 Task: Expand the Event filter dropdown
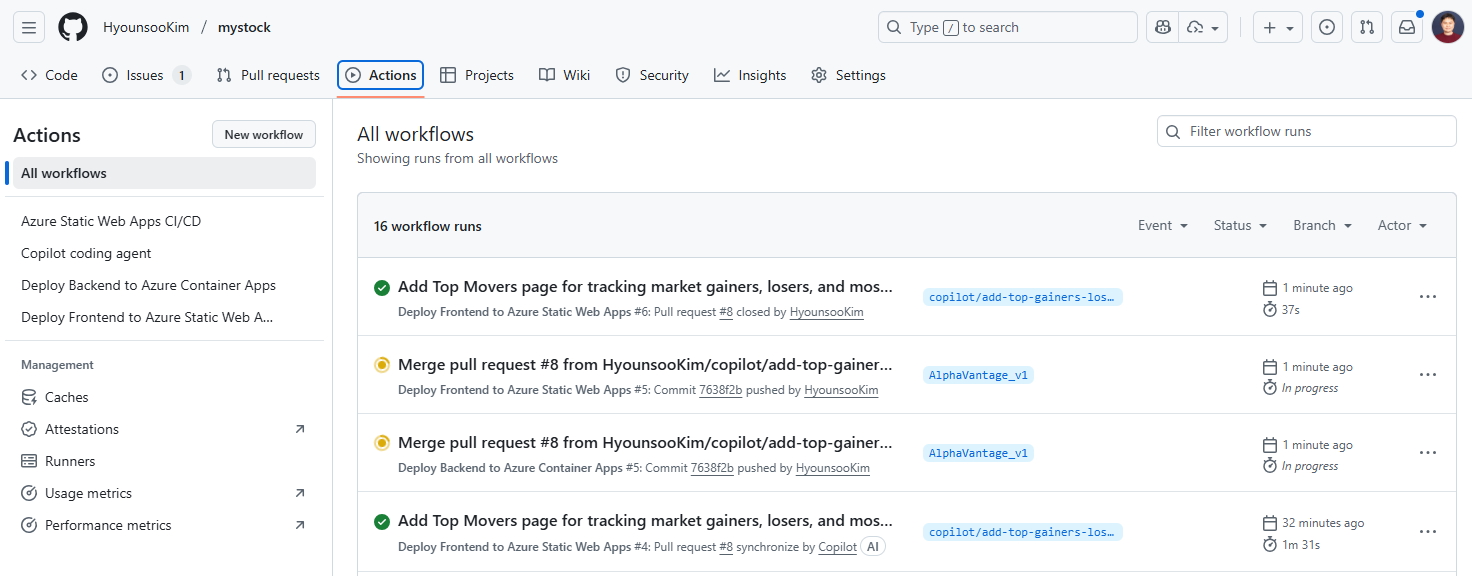pos(1162,226)
